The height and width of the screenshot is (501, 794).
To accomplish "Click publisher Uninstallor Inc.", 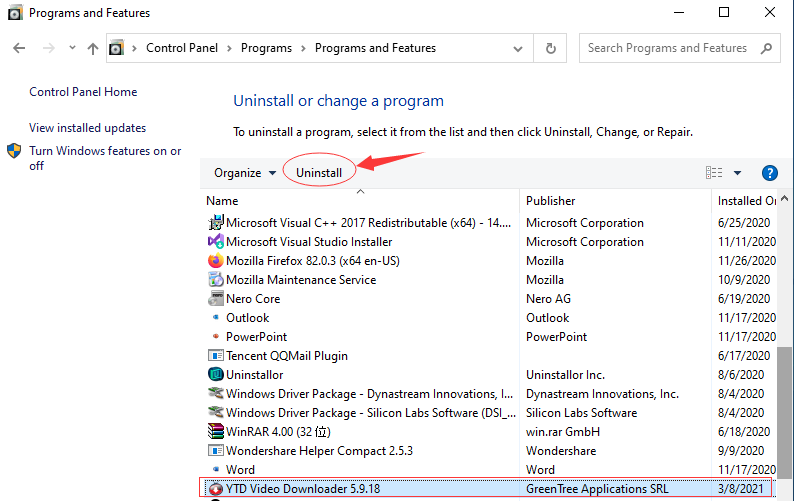I will [566, 375].
